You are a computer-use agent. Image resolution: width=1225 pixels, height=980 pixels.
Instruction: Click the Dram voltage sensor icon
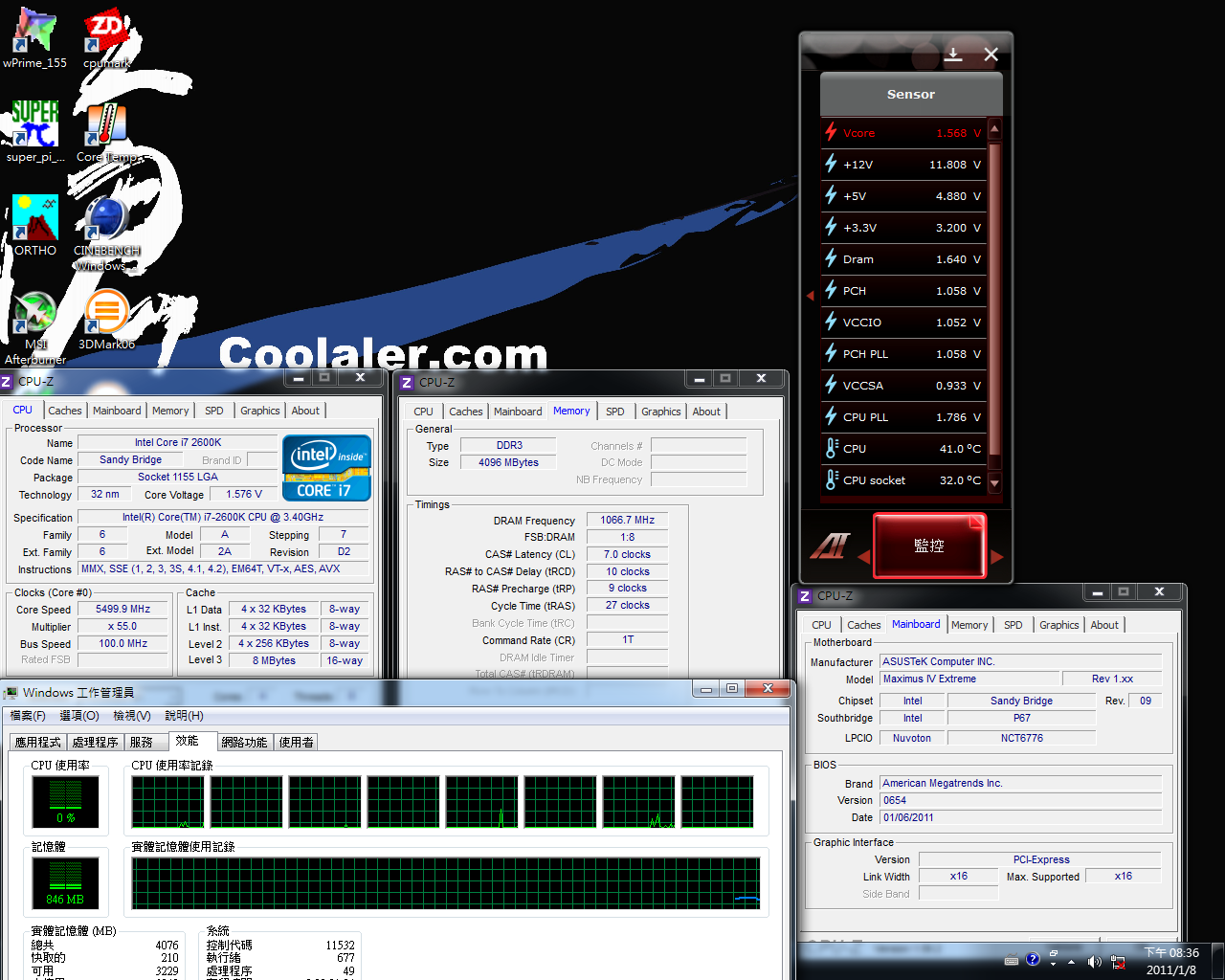click(831, 258)
